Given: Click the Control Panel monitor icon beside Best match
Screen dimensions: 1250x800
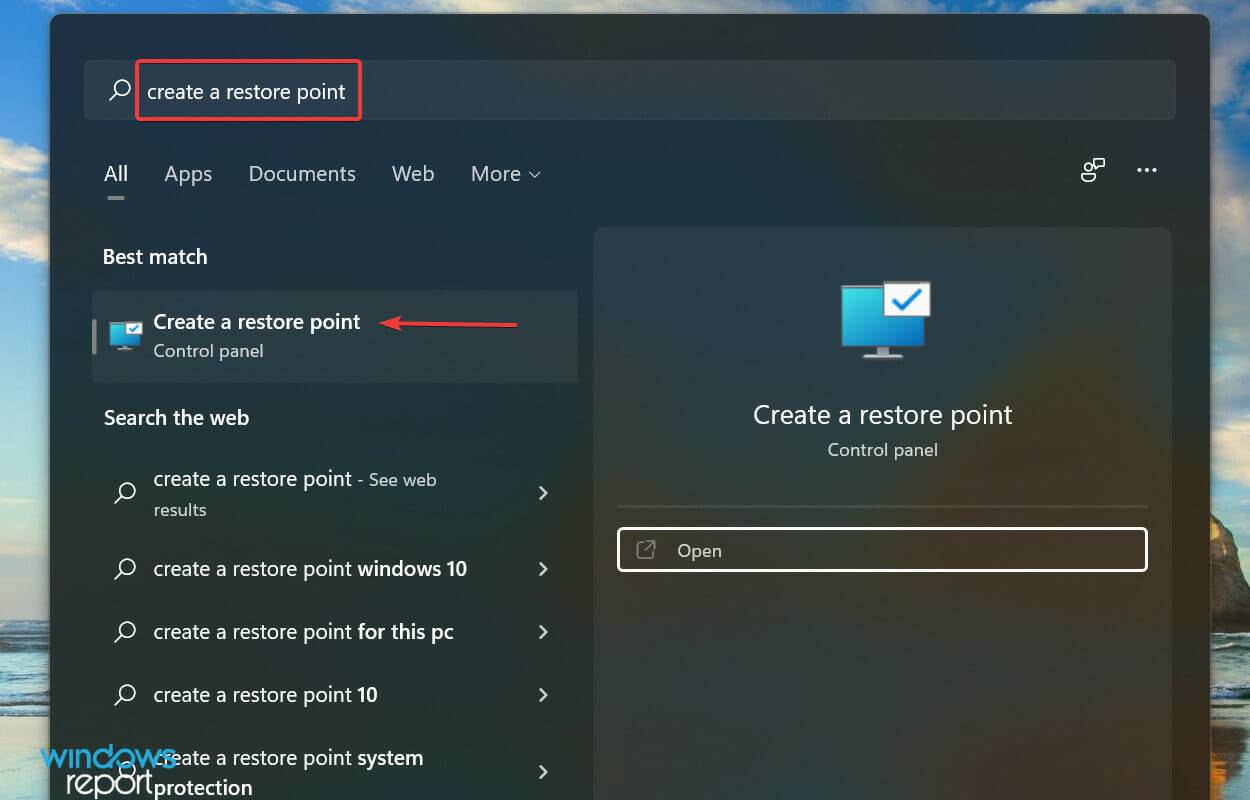Looking at the screenshot, I should 124,335.
